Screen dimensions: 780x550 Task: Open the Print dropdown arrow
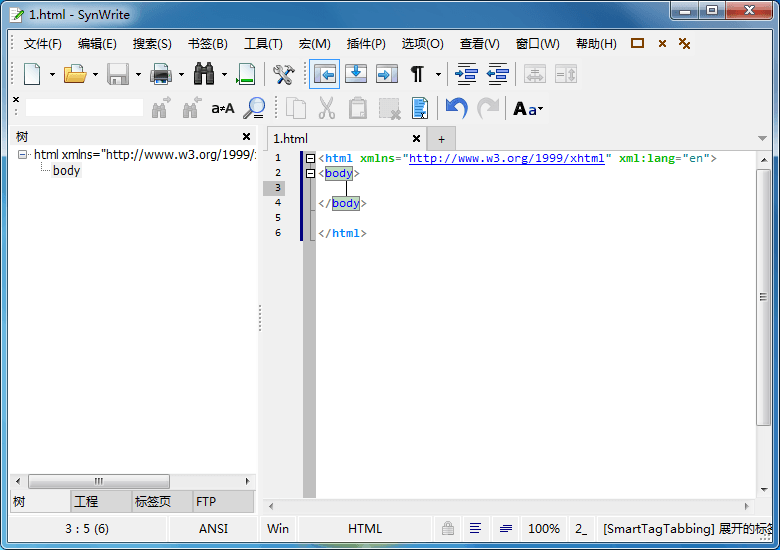181,75
